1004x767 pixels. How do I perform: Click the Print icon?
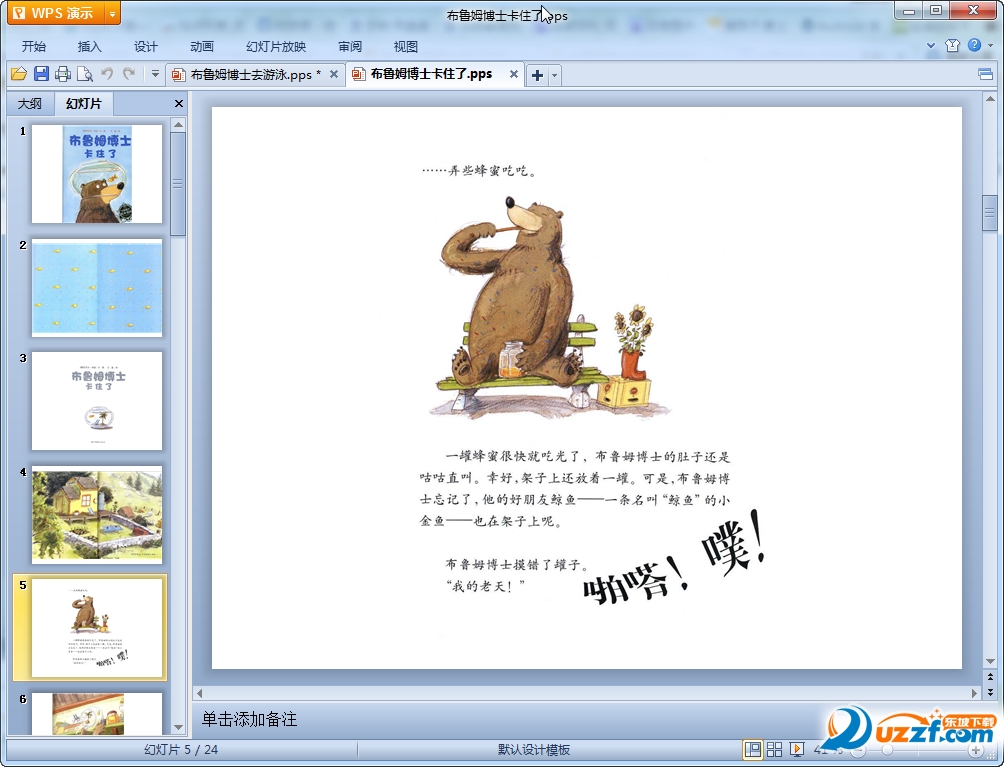click(x=63, y=74)
